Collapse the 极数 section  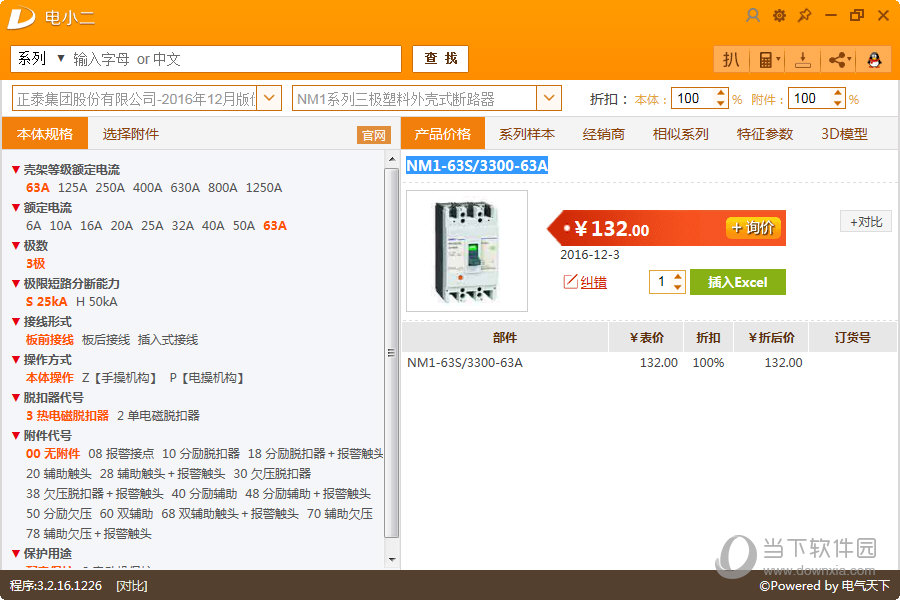click(x=16, y=245)
